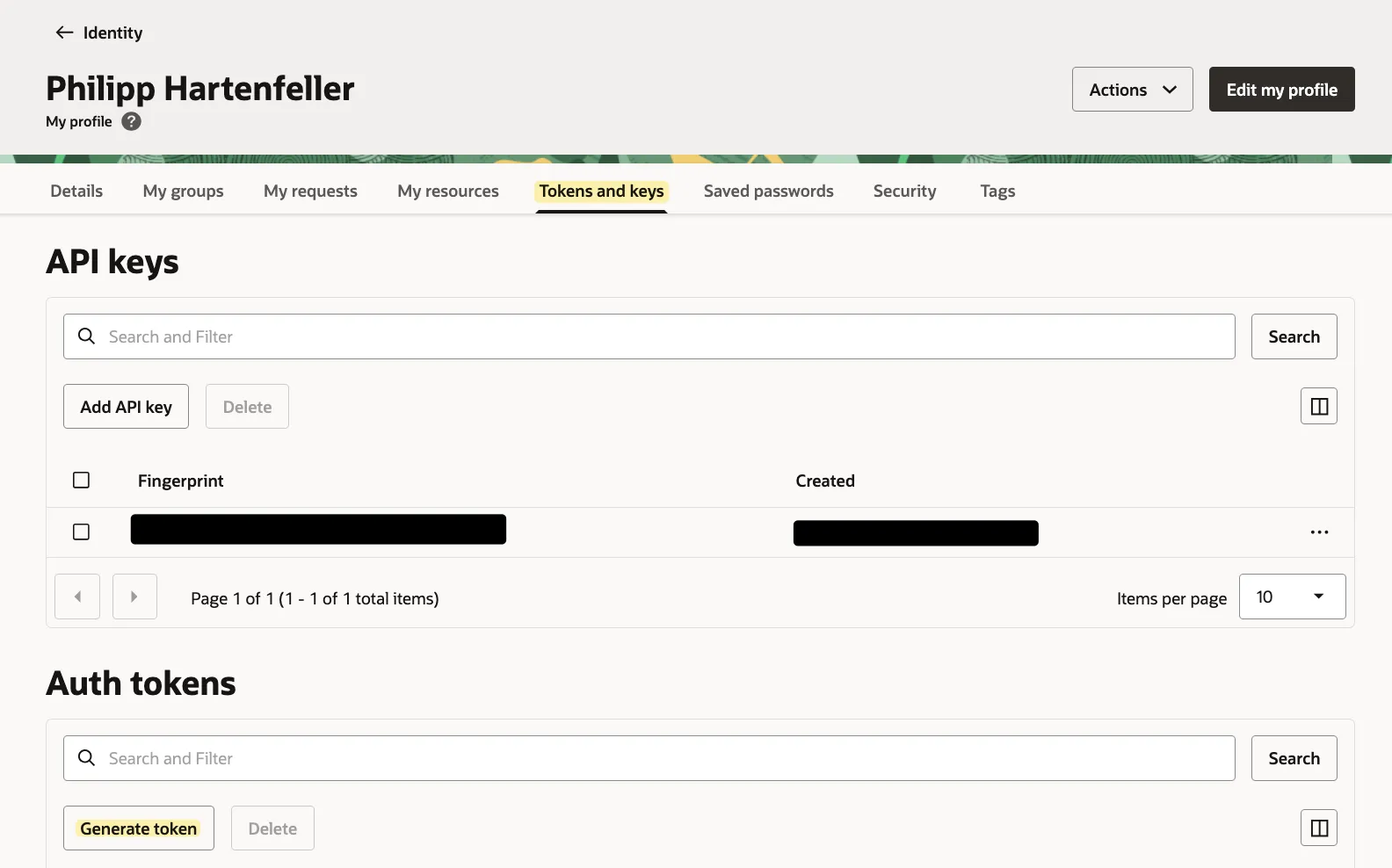Focus the API keys Search and Filter field

(x=659, y=336)
